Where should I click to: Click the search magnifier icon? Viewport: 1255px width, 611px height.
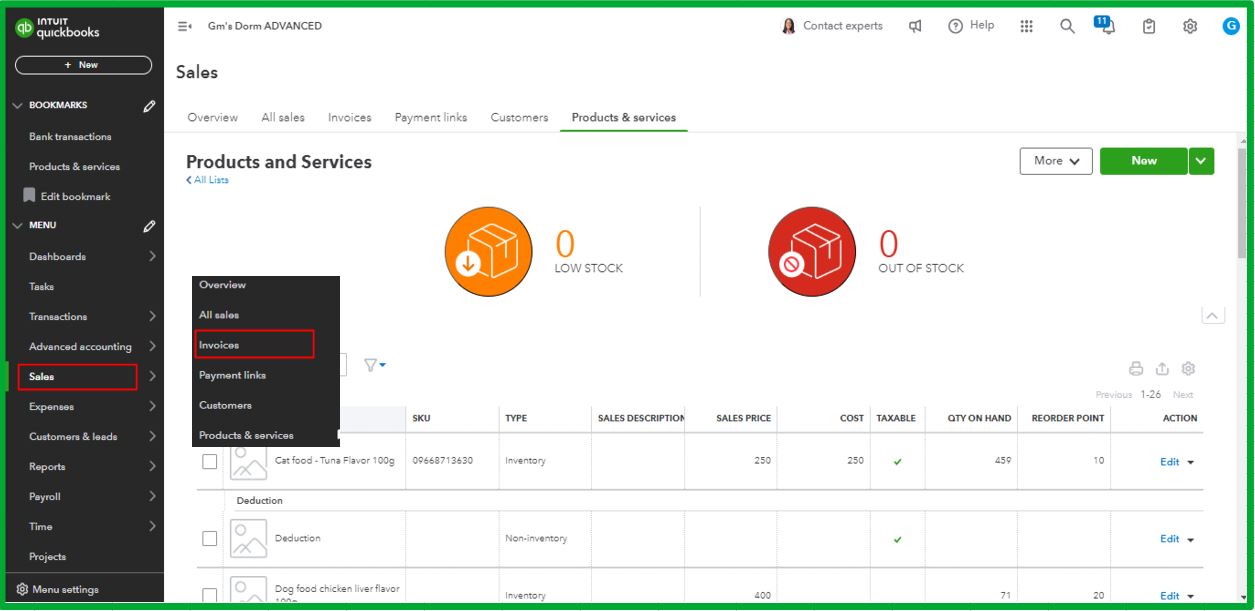[x=1067, y=27]
